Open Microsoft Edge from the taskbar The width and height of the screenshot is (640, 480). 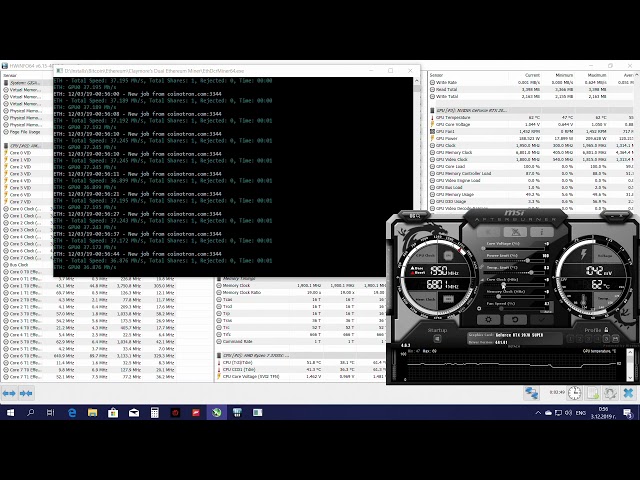(x=72, y=413)
